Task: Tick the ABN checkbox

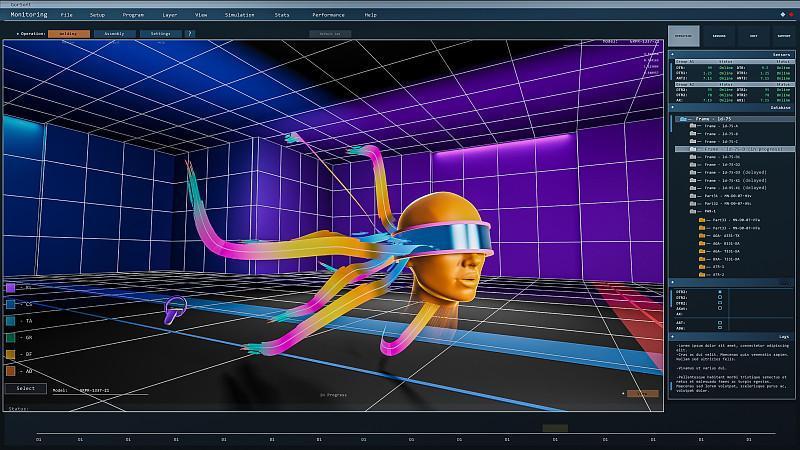Action: point(720,328)
